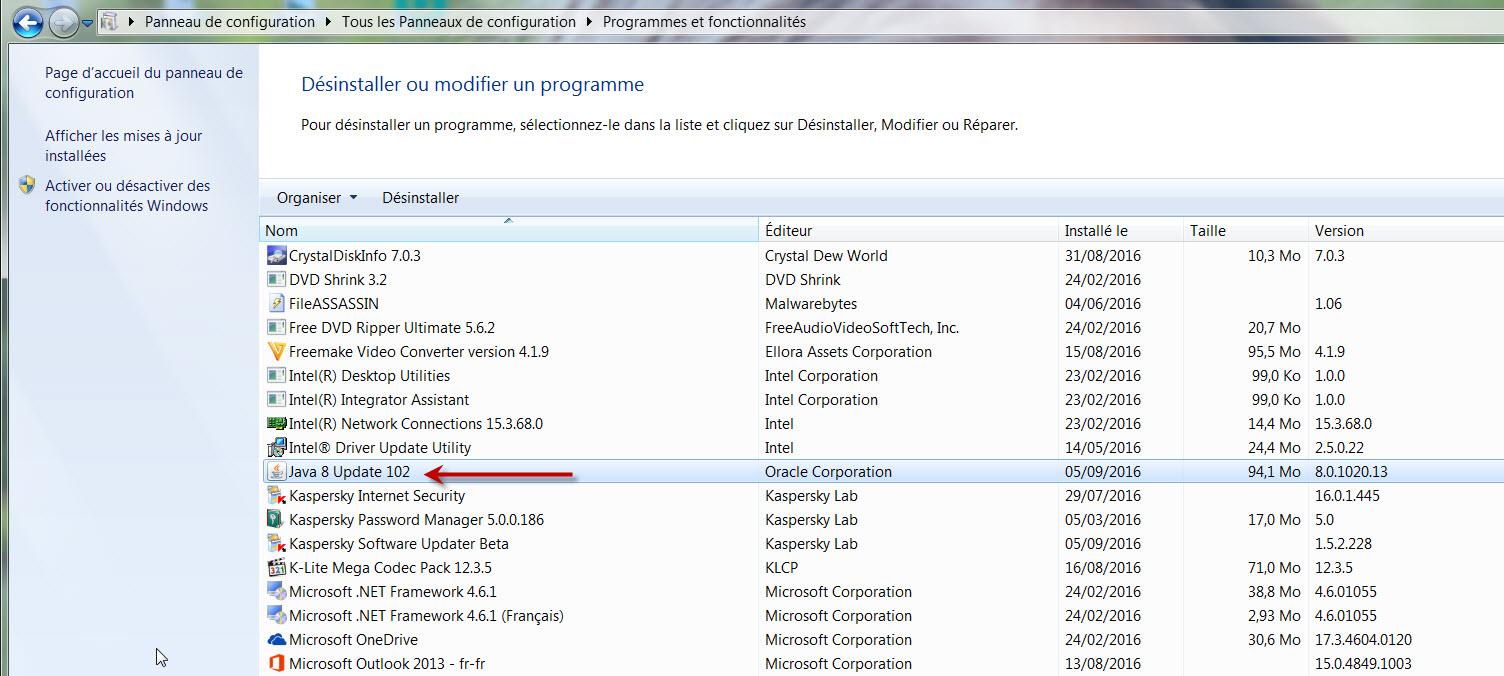1504x676 pixels.
Task: Click the Kaspersky Internet Security icon
Action: (277, 495)
